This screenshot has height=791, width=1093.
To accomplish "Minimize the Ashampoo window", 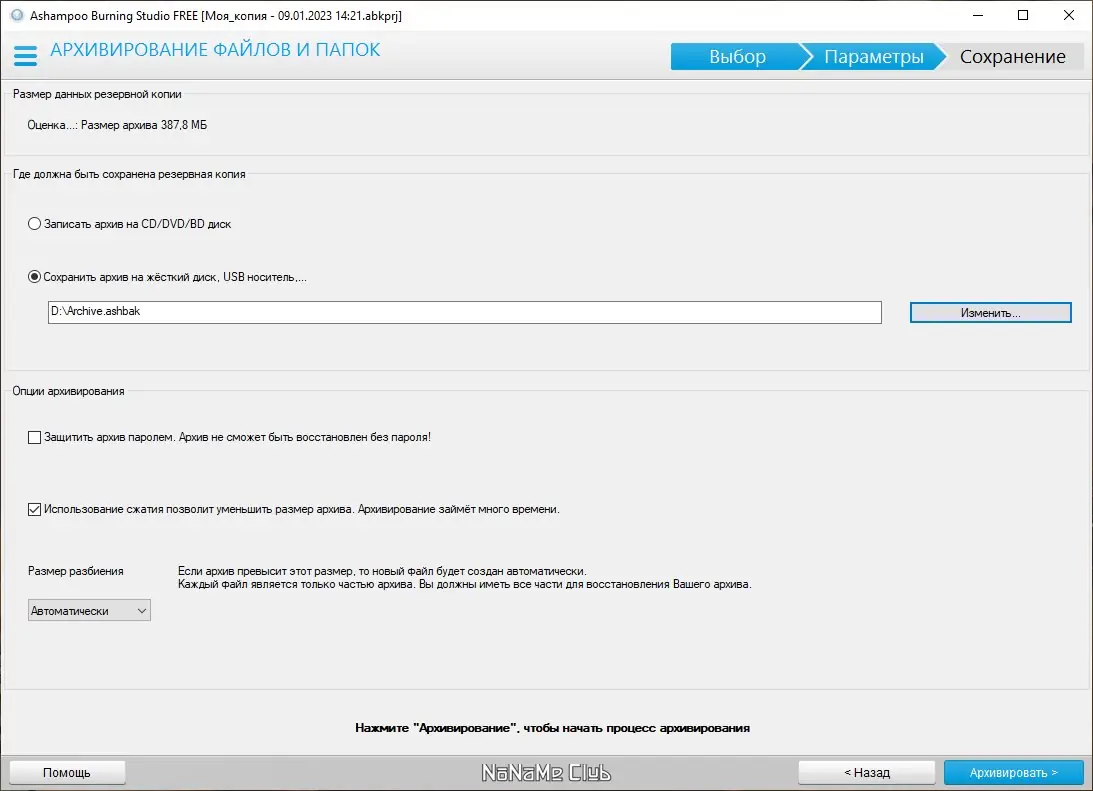I will pos(978,15).
